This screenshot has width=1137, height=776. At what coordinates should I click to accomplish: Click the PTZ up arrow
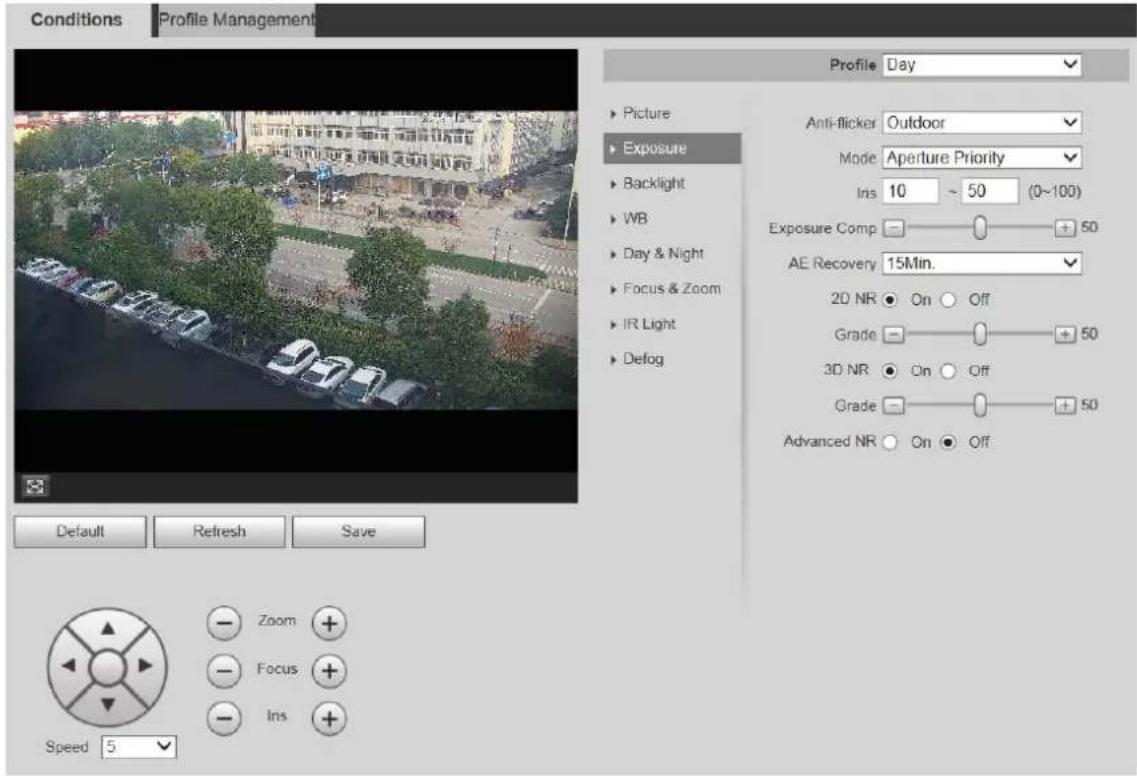107,628
